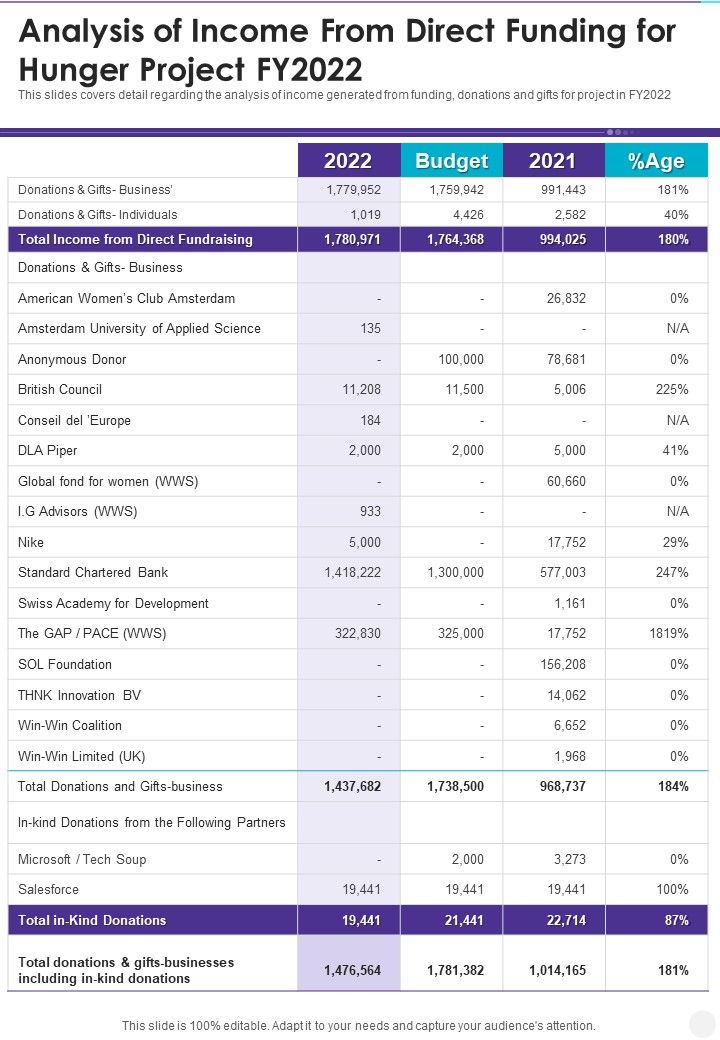Screen dimensions: 720x1040
Task: Click the 1819% value for The GAP / PACE
Action: [x=669, y=633]
